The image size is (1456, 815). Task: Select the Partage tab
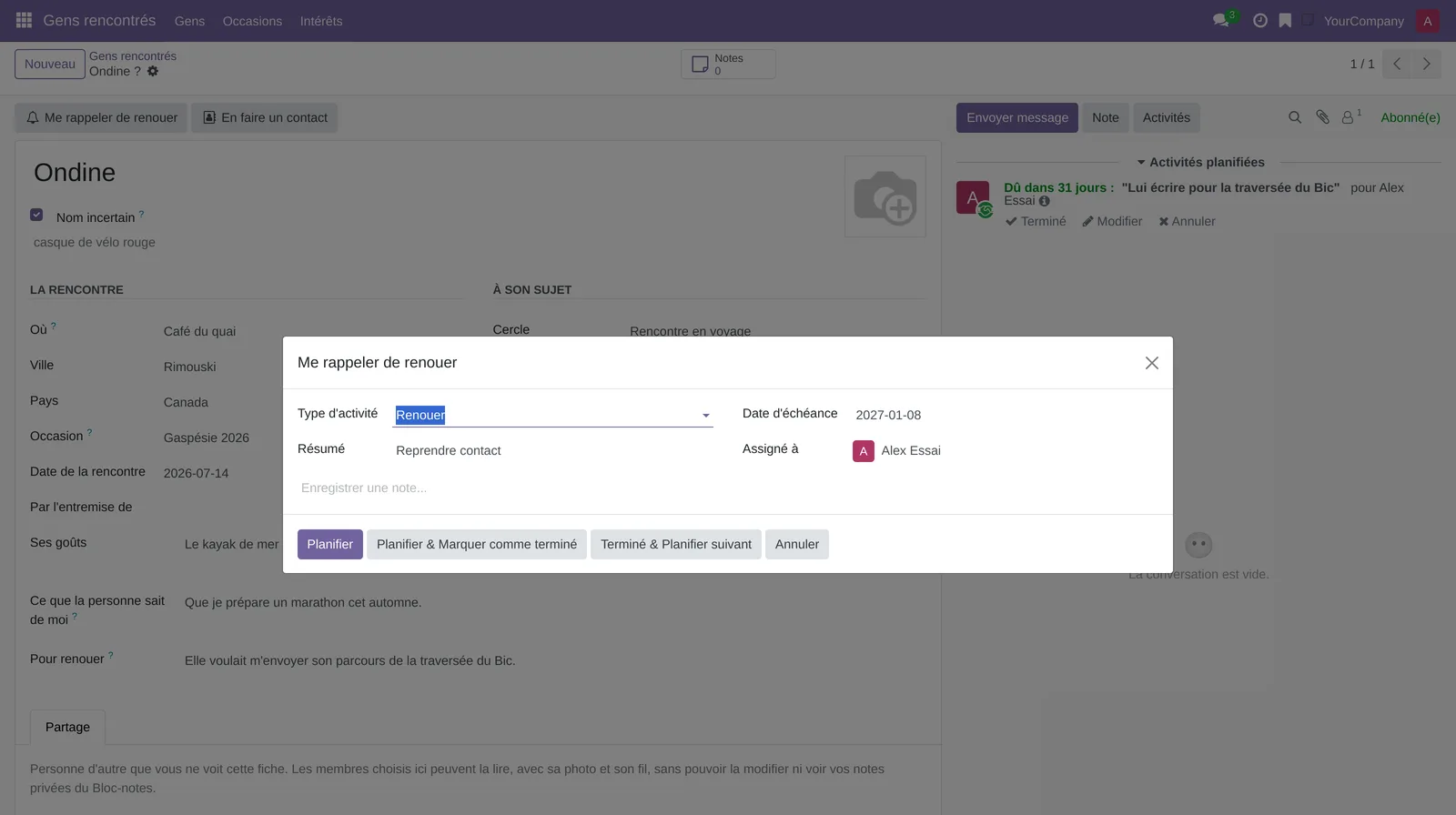click(x=67, y=727)
